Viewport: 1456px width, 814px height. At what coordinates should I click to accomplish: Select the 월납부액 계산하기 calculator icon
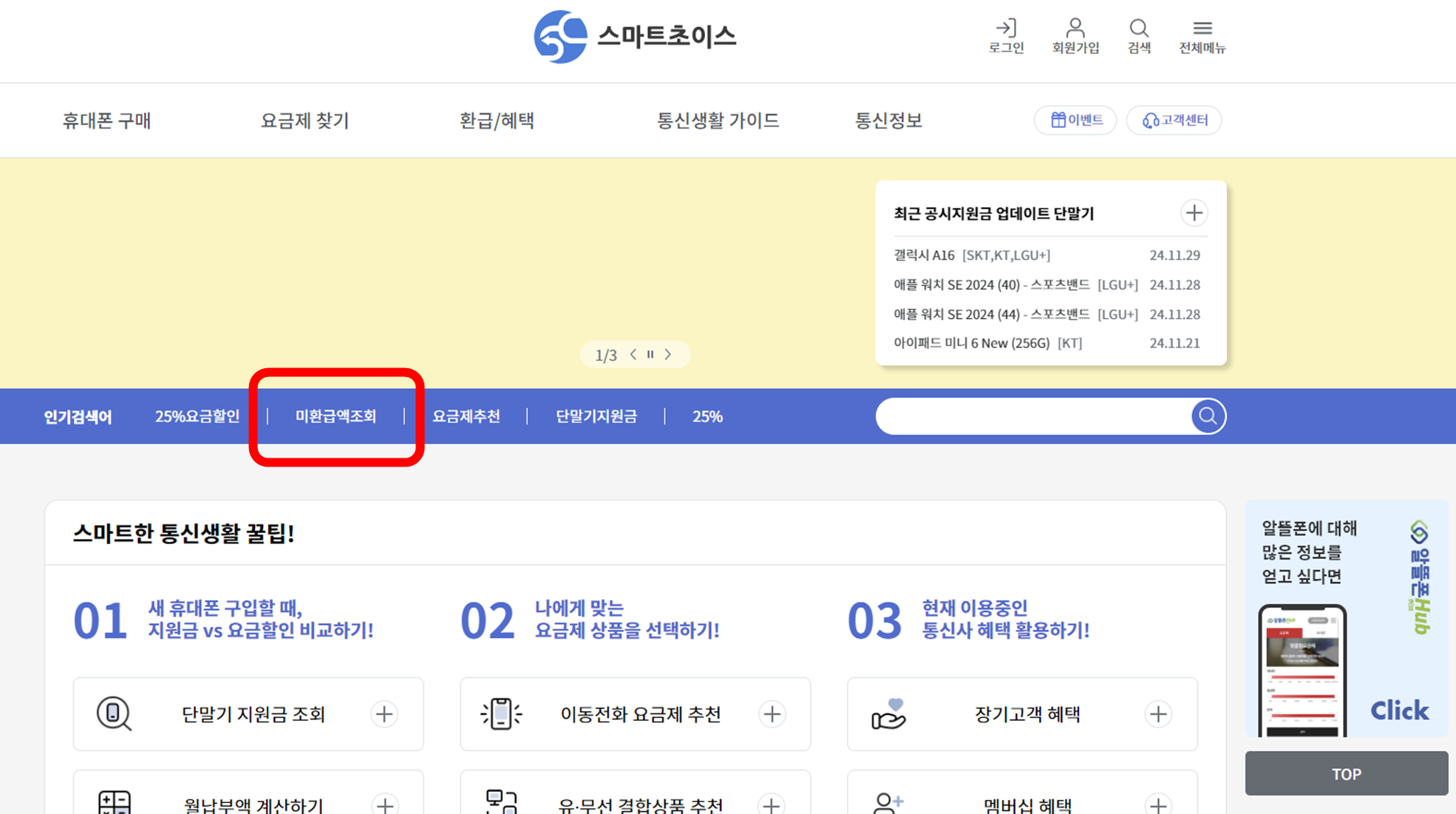click(114, 802)
